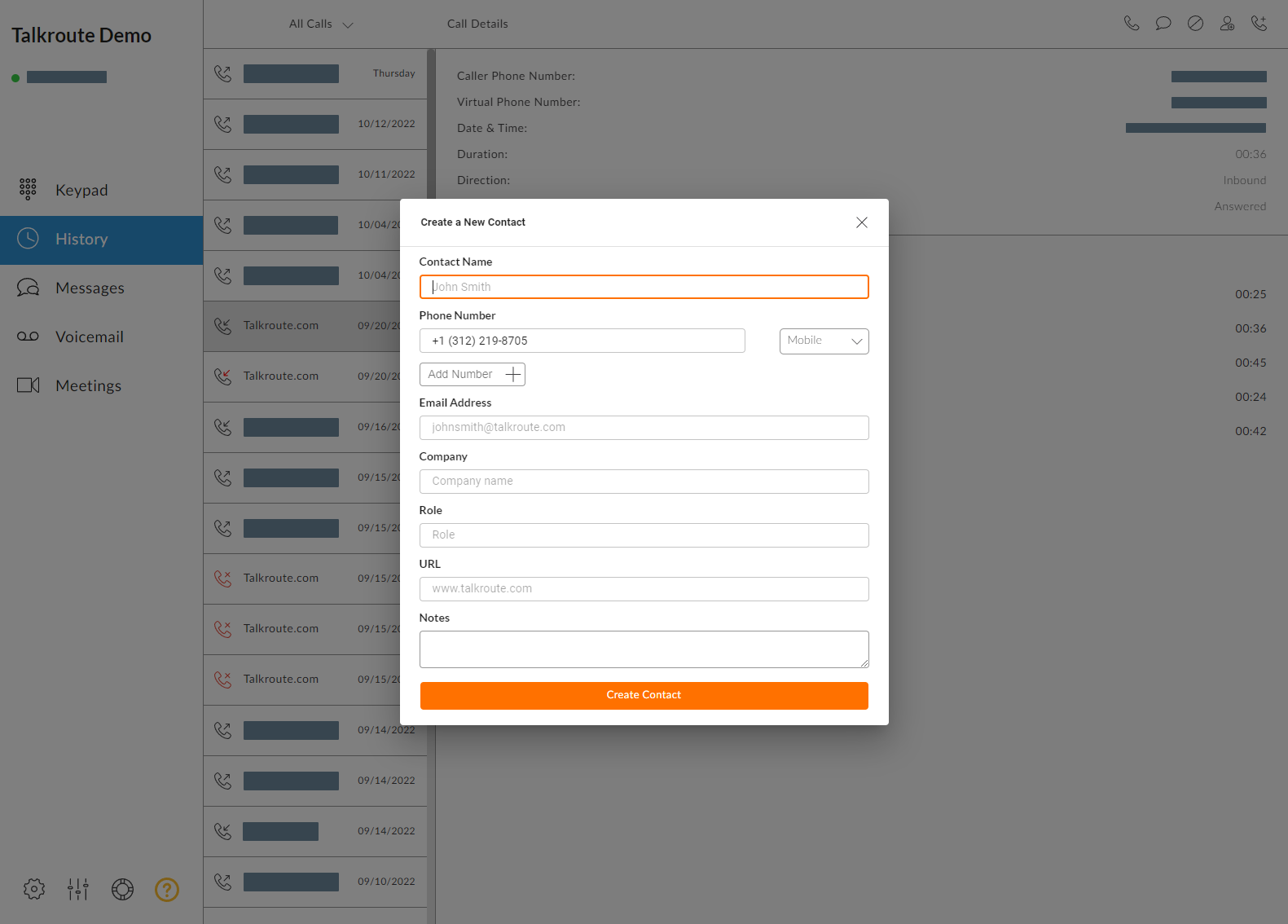This screenshot has width=1288, height=924.
Task: Select the 09/10/2022 call entry
Action: (315, 882)
